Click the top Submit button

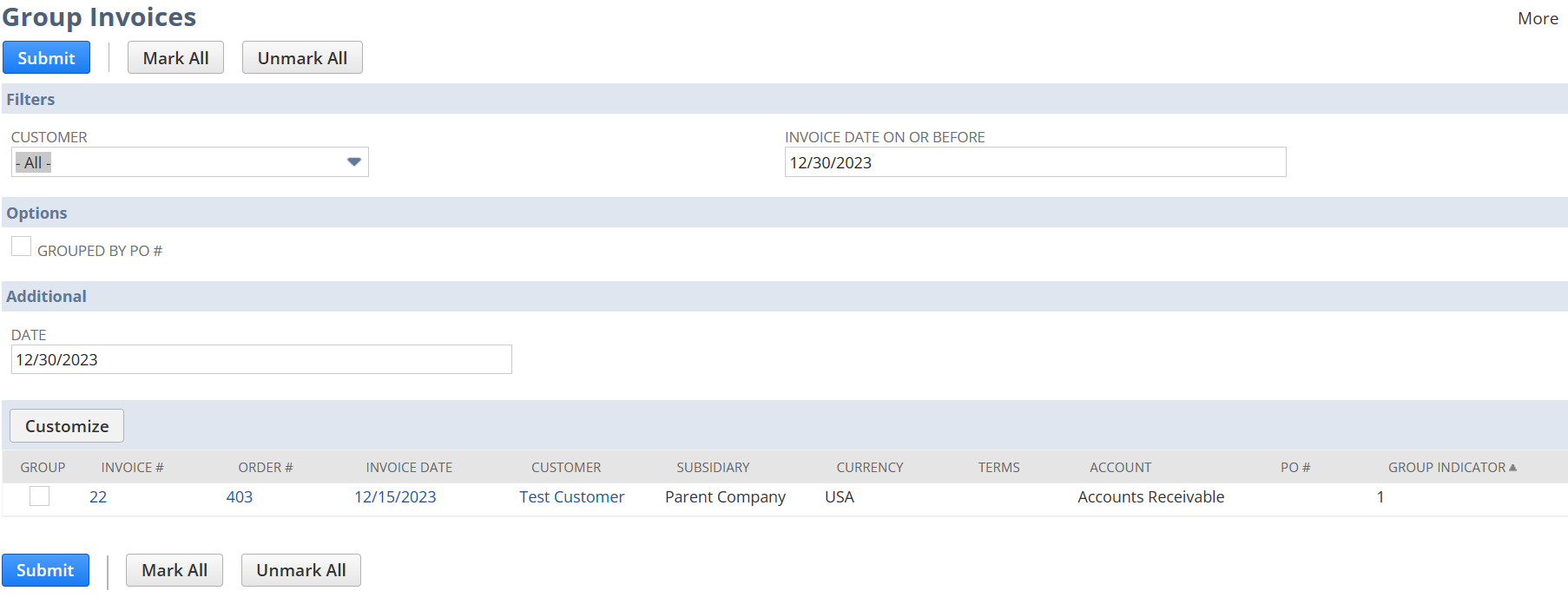pyautogui.click(x=46, y=58)
